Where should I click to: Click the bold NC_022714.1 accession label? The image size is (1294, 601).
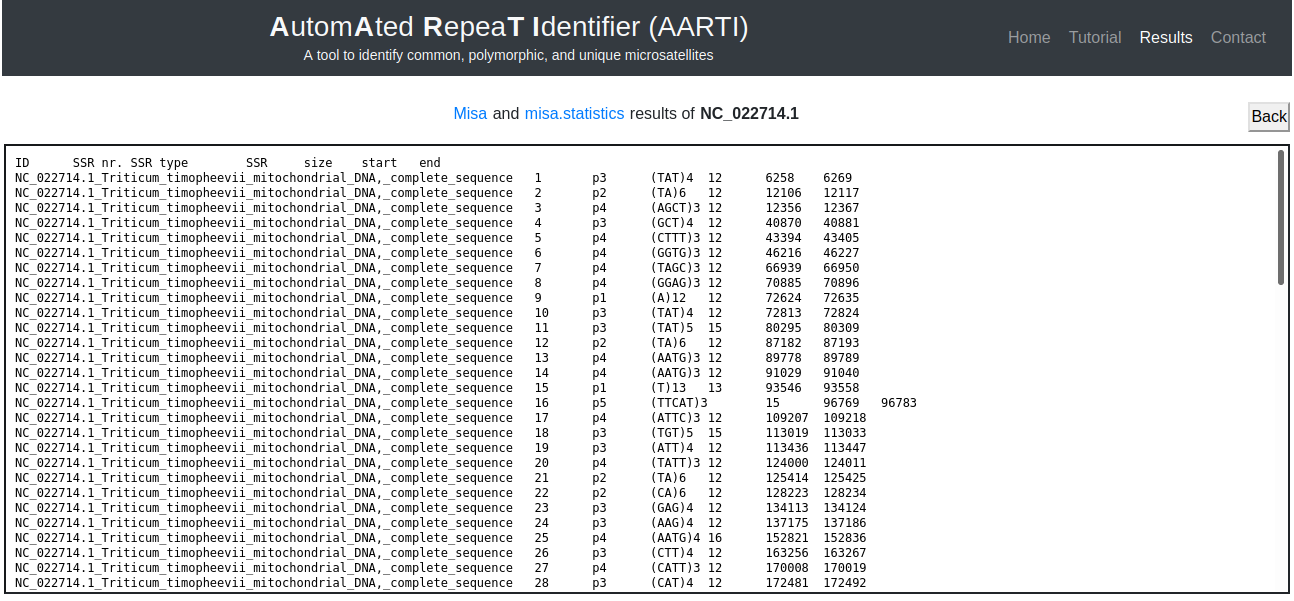749,114
